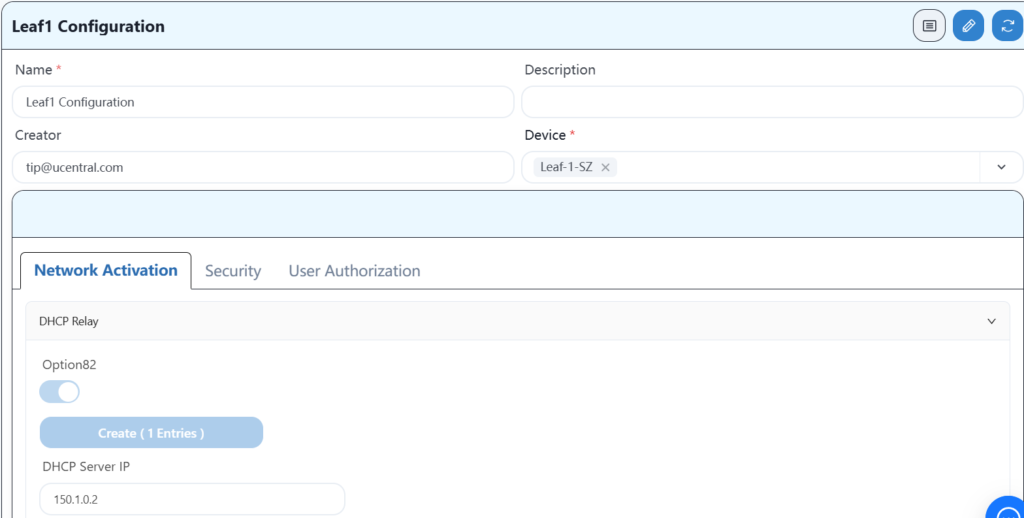Click the pencil edit icon

[967, 26]
